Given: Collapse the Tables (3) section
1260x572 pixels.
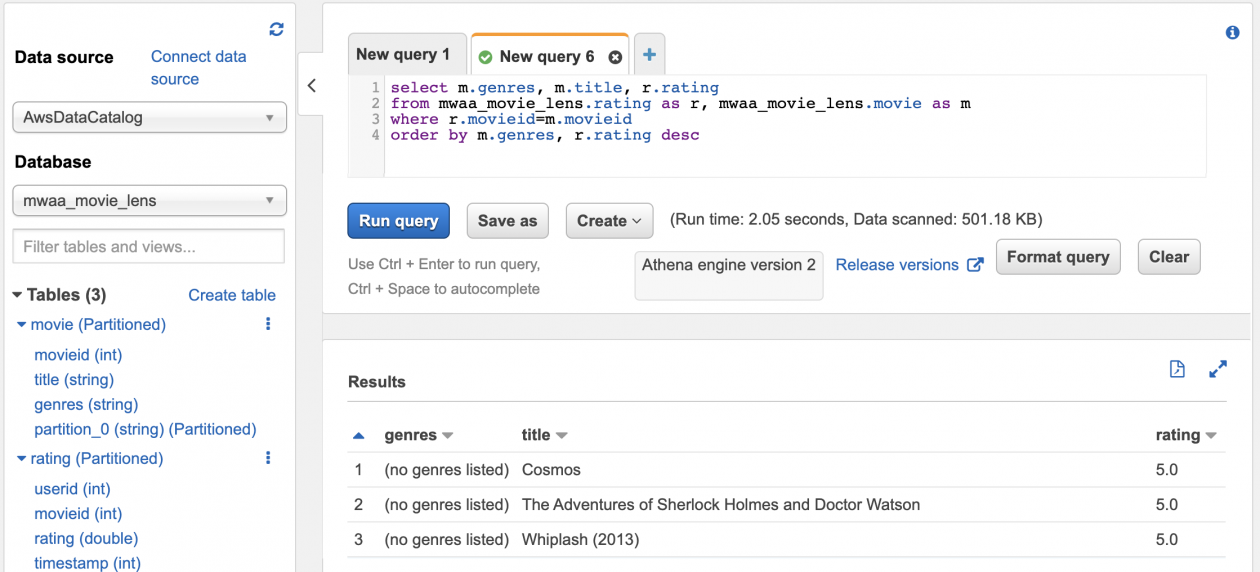Looking at the screenshot, I should pos(17,295).
